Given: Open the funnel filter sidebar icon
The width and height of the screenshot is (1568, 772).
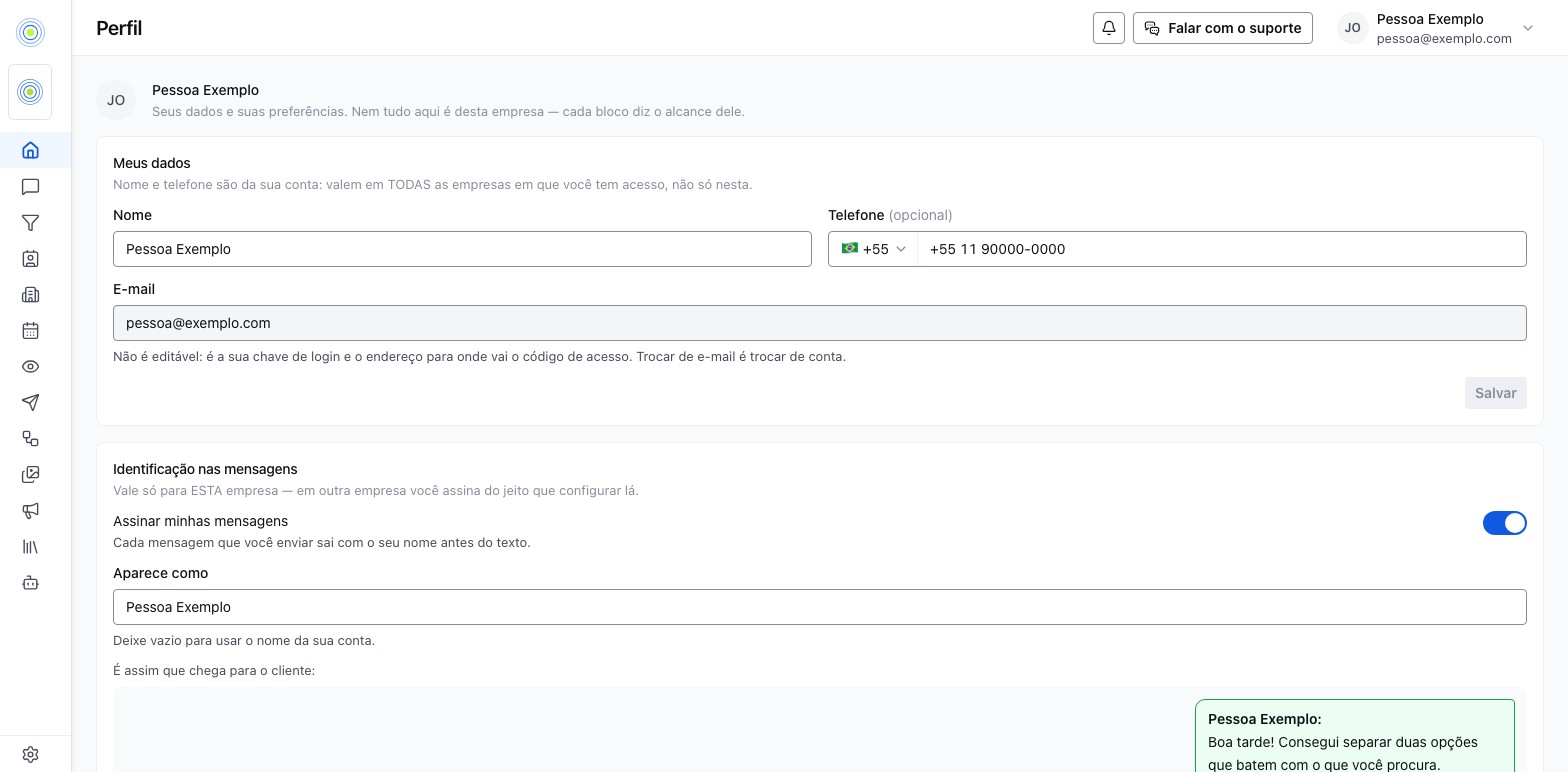Looking at the screenshot, I should click(30, 223).
